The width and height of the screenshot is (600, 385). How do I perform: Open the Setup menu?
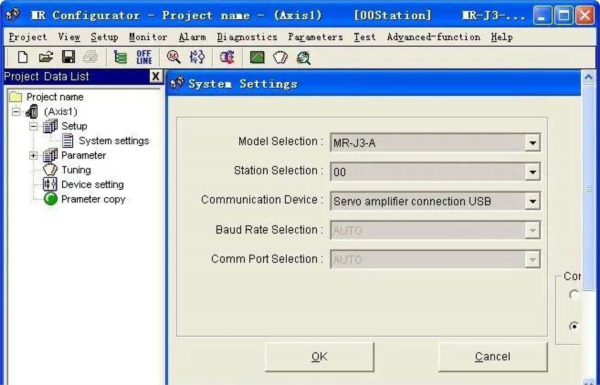point(104,37)
